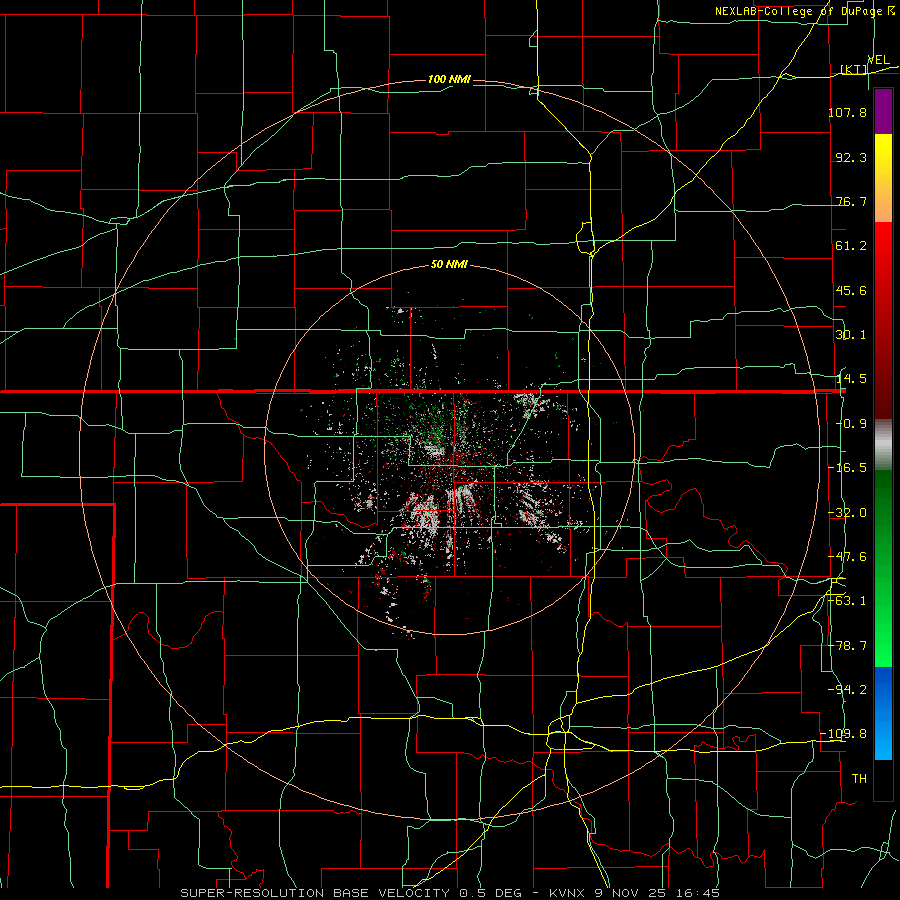Click the purple segment of the velocity color bar

click(x=883, y=111)
